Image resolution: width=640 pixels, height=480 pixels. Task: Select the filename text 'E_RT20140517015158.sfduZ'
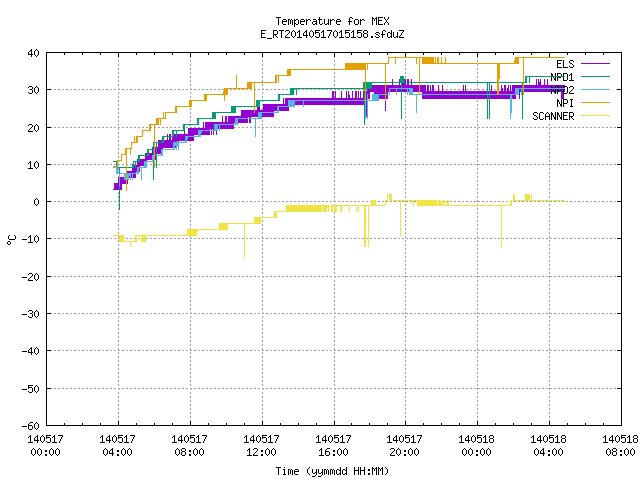[332, 34]
